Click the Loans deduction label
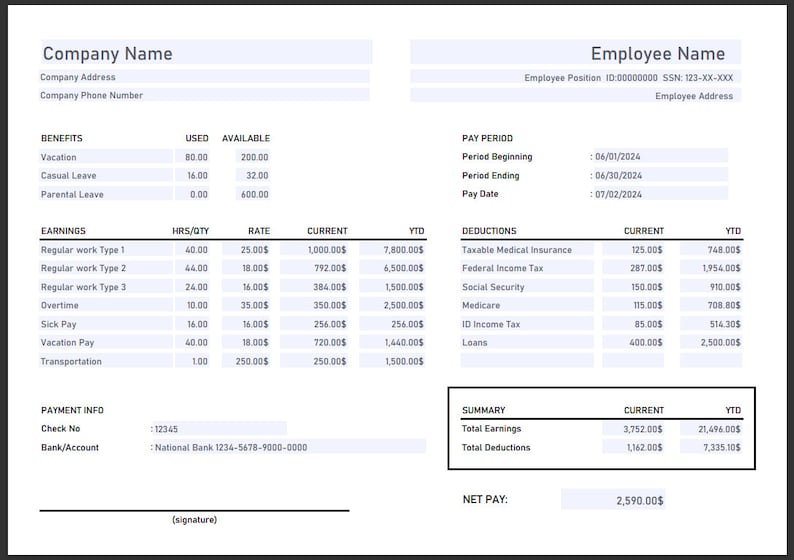 pyautogui.click(x=474, y=342)
